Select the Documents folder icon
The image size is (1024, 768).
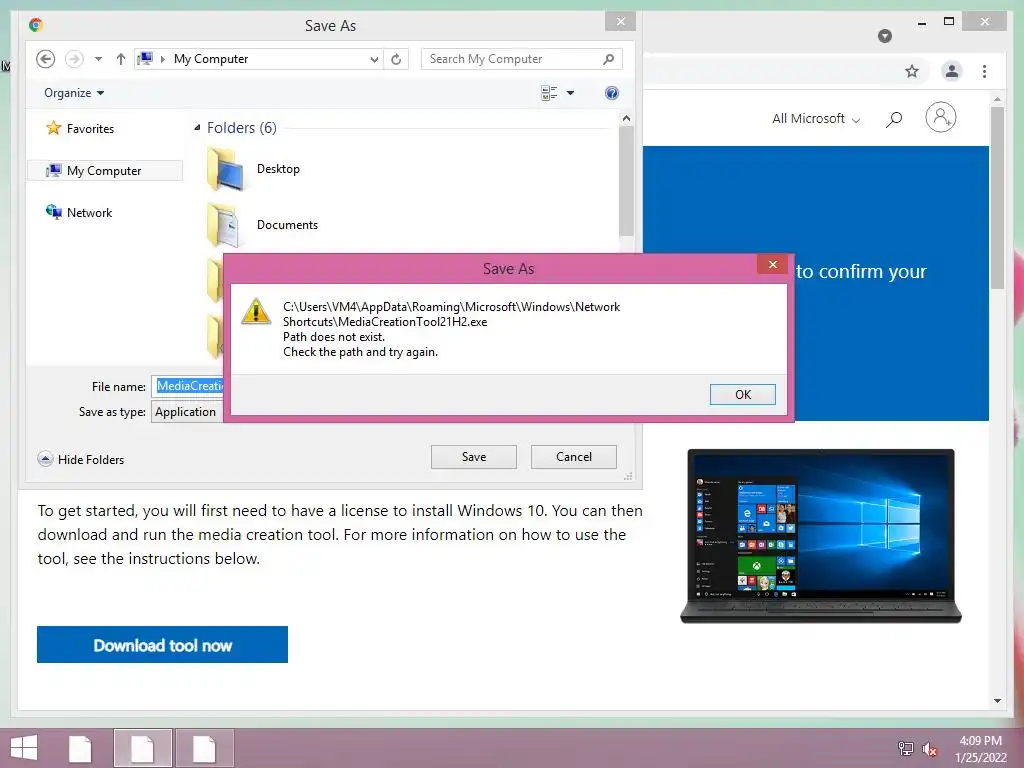pos(224,225)
